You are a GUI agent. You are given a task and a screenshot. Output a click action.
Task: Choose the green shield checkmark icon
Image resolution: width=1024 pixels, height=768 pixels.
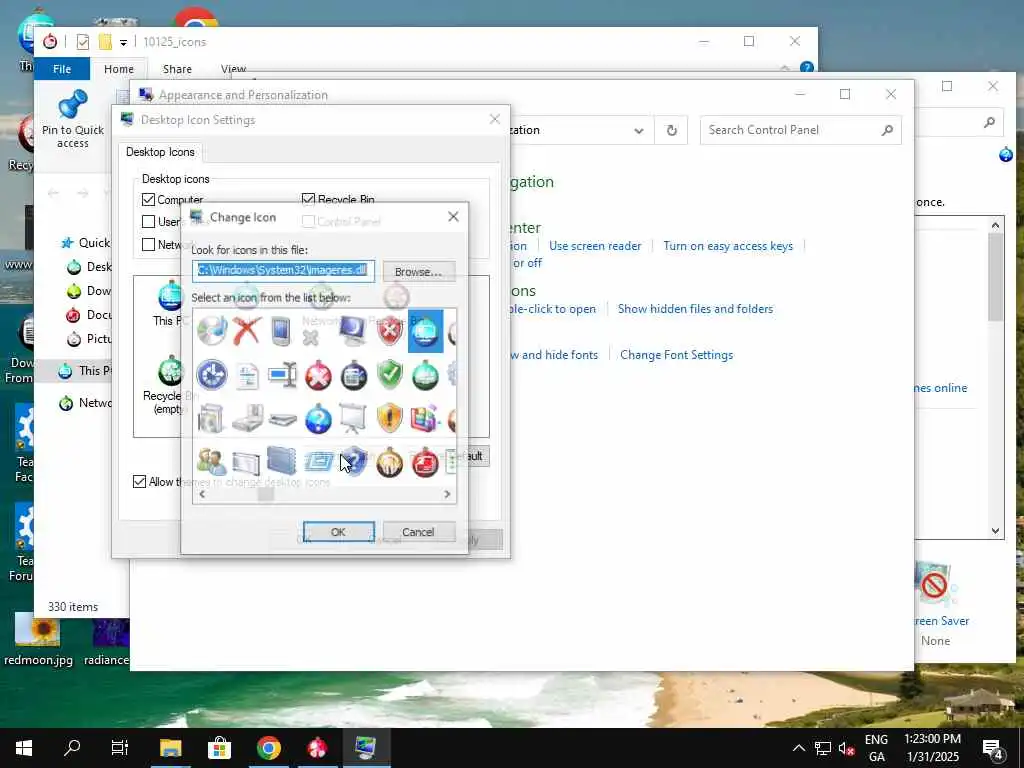pos(390,375)
